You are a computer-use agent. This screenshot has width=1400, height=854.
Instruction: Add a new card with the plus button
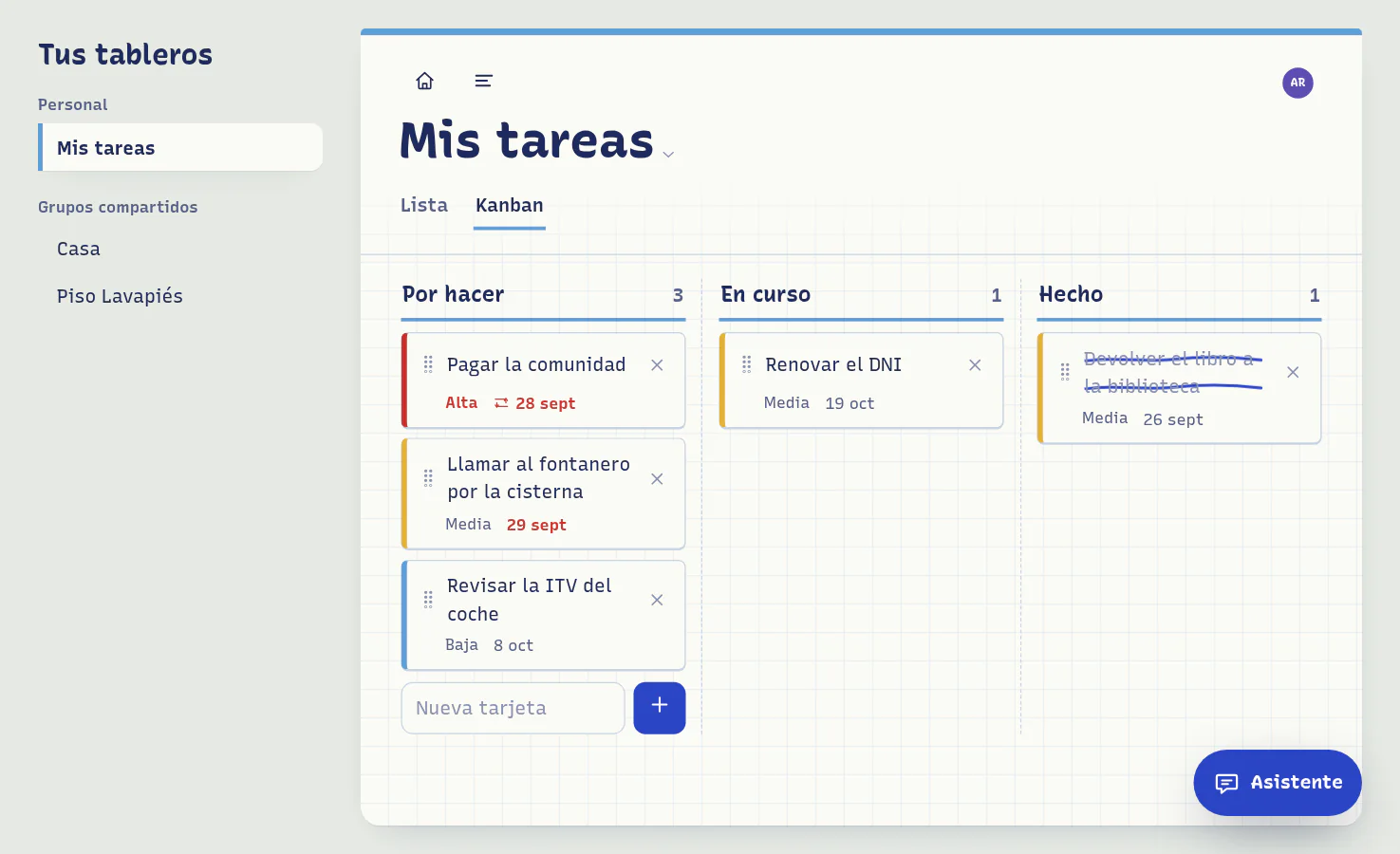pyautogui.click(x=660, y=708)
